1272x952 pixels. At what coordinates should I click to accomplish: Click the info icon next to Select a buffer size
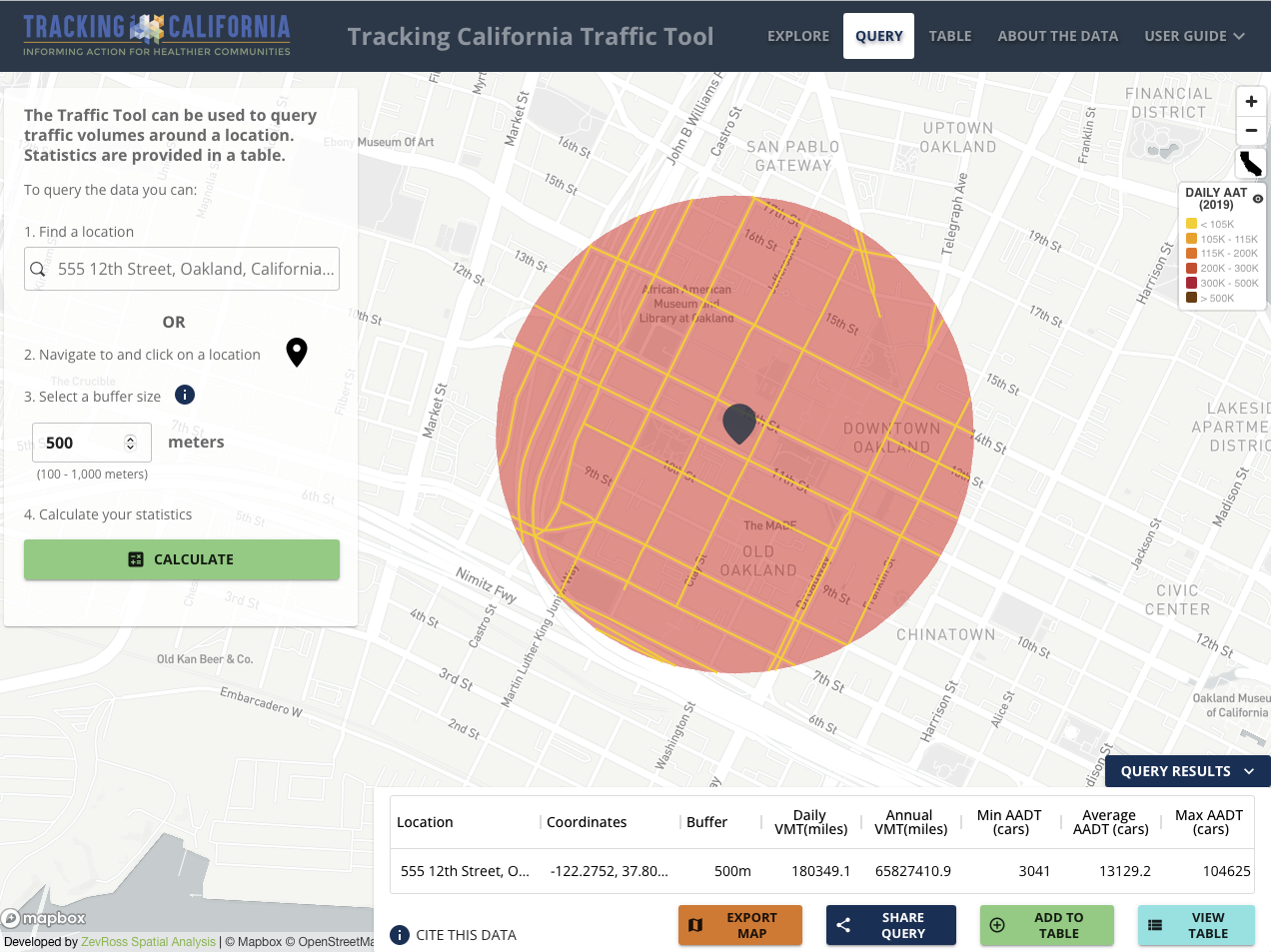point(184,395)
